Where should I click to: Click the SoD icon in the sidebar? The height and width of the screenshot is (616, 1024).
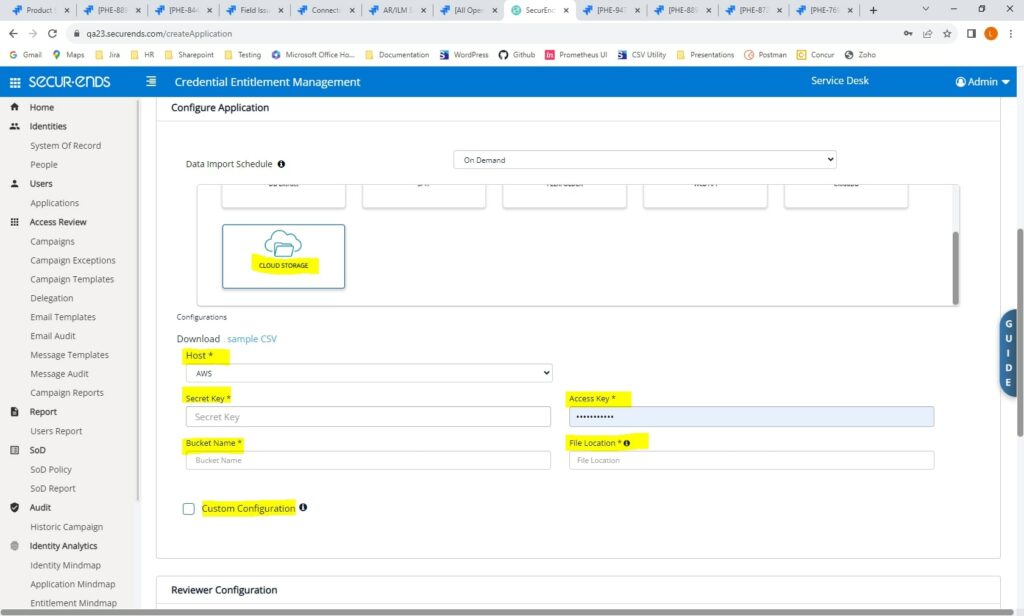coord(14,450)
